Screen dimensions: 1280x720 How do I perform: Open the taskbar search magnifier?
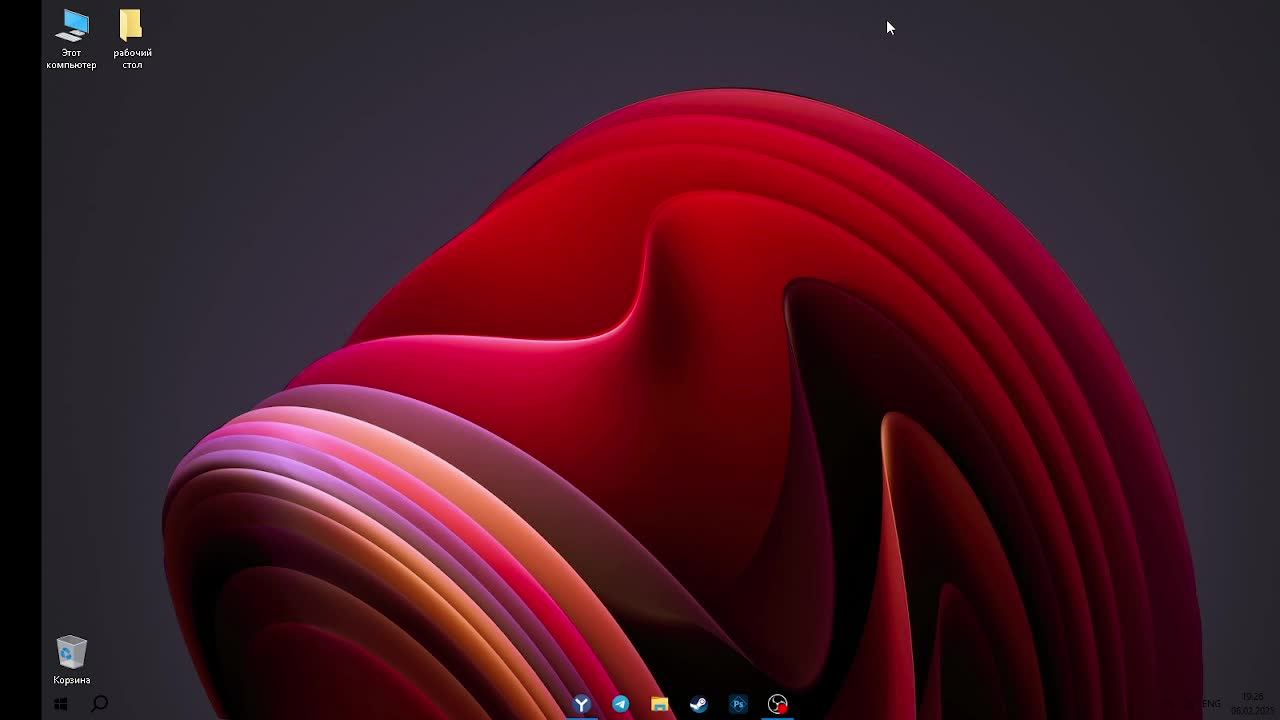100,704
